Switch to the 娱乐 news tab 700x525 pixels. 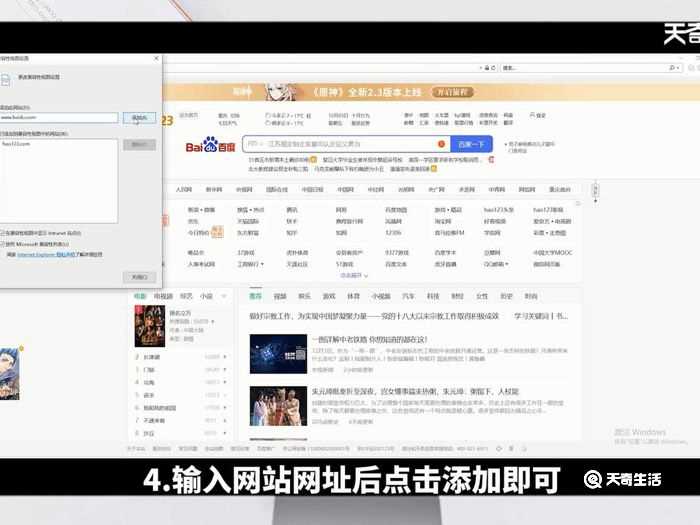(x=304, y=296)
